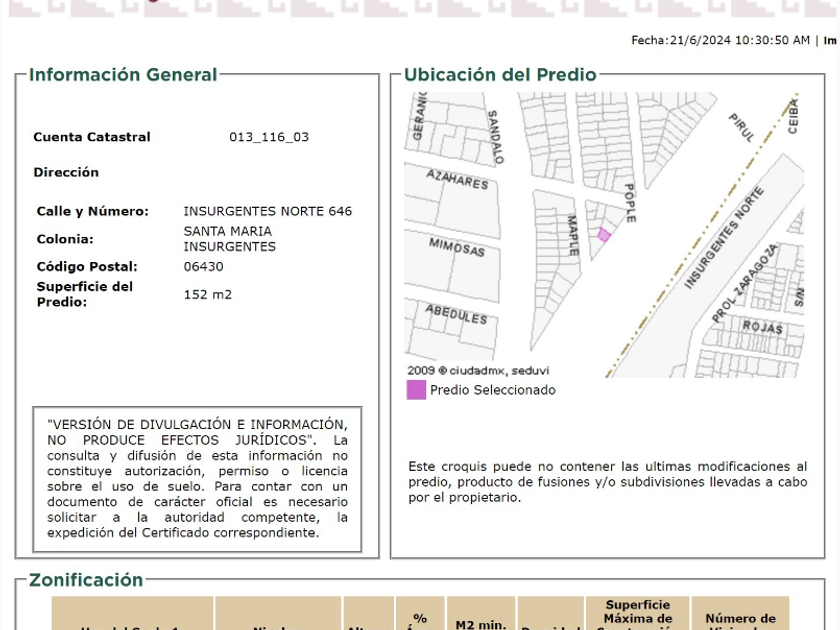Screen dimensions: 840x630
Task: Click the Código Postal label
Action: click(87, 266)
